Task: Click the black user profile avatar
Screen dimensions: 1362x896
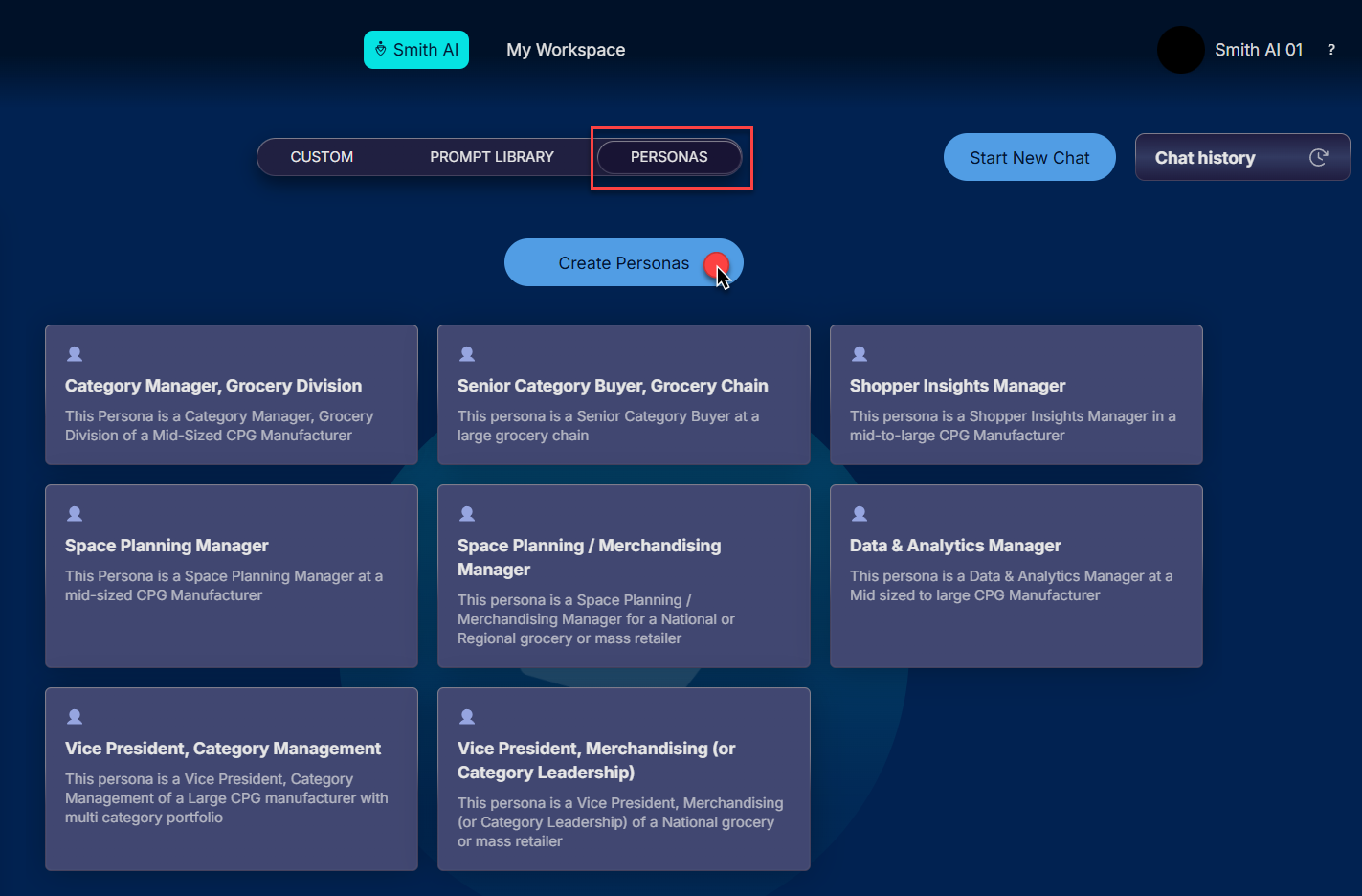Action: click(x=1180, y=50)
